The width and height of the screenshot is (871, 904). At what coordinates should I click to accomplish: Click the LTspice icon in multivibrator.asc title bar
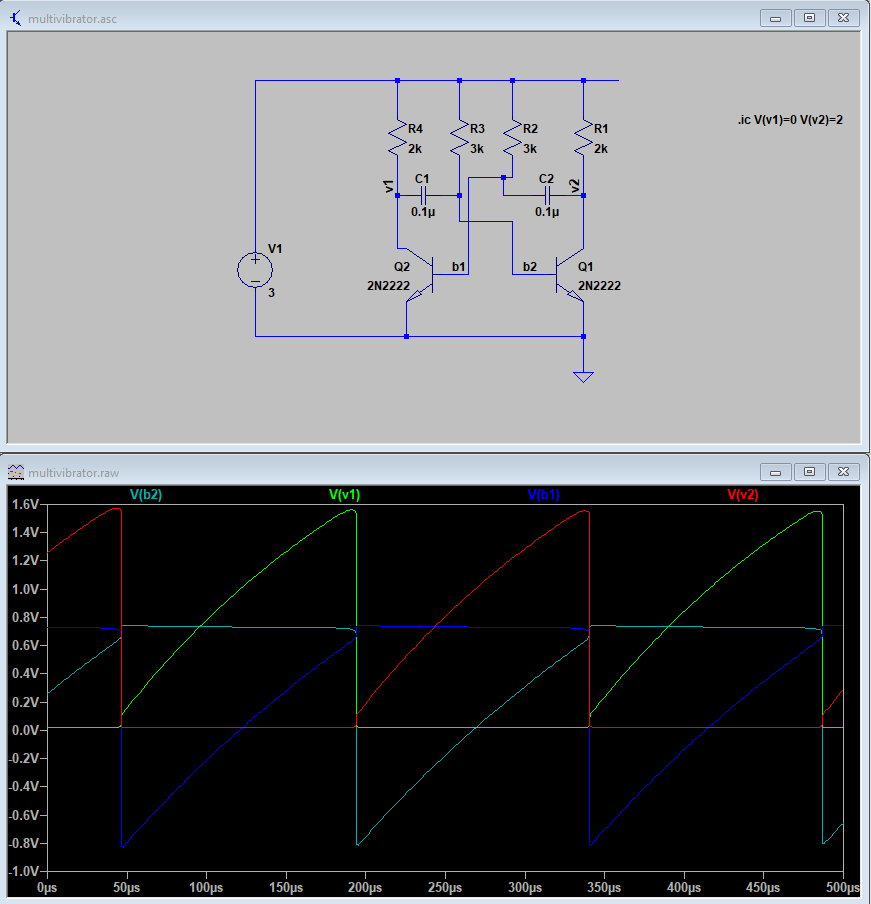click(14, 17)
